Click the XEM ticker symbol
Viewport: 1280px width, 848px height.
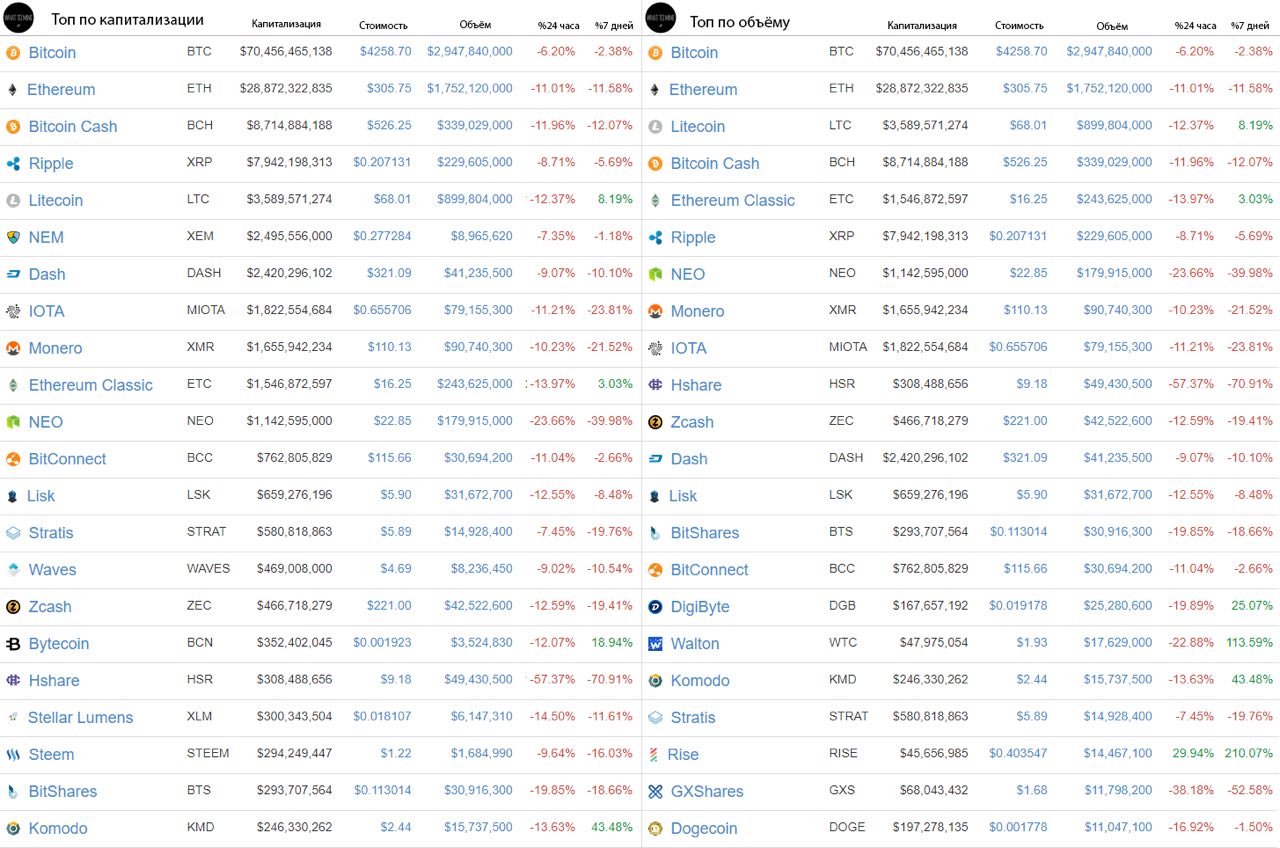pos(200,236)
